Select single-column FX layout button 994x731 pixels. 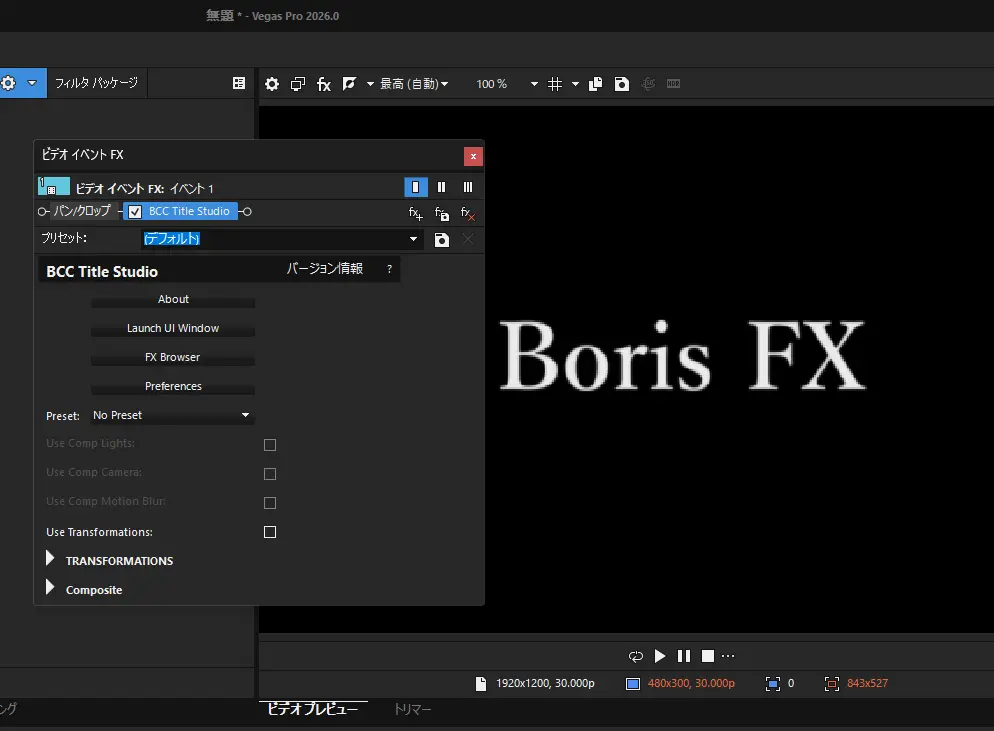pos(416,187)
